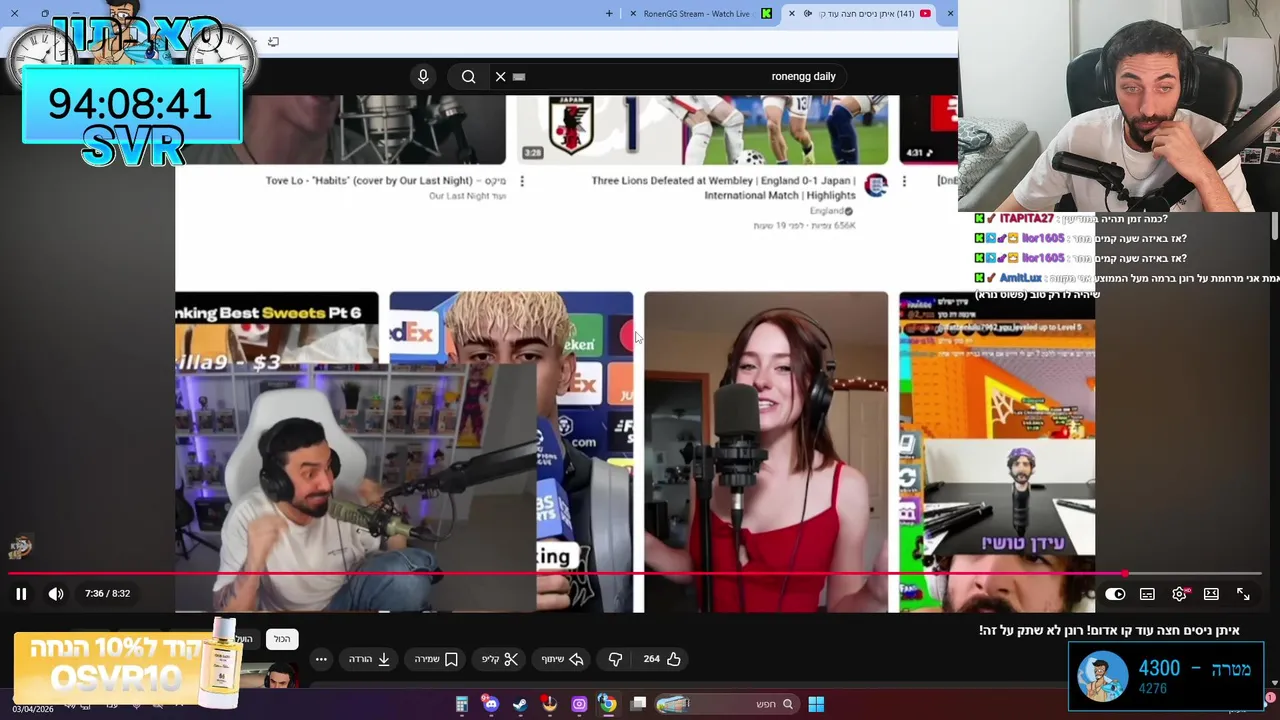The height and width of the screenshot is (720, 1280).
Task: Click the video title text איתן ניסים
Action: [x=1110, y=630]
